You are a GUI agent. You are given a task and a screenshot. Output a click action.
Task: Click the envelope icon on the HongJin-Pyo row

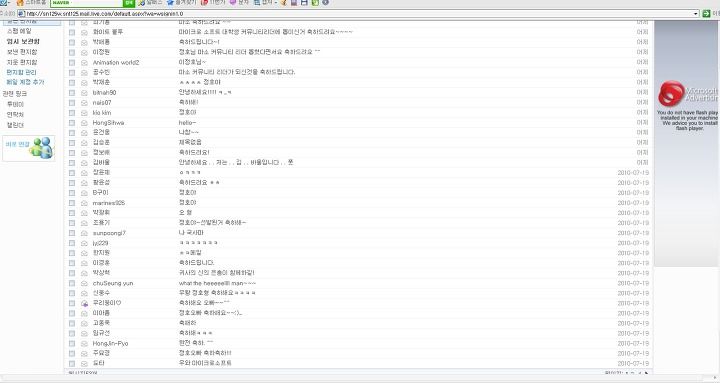coord(84,344)
